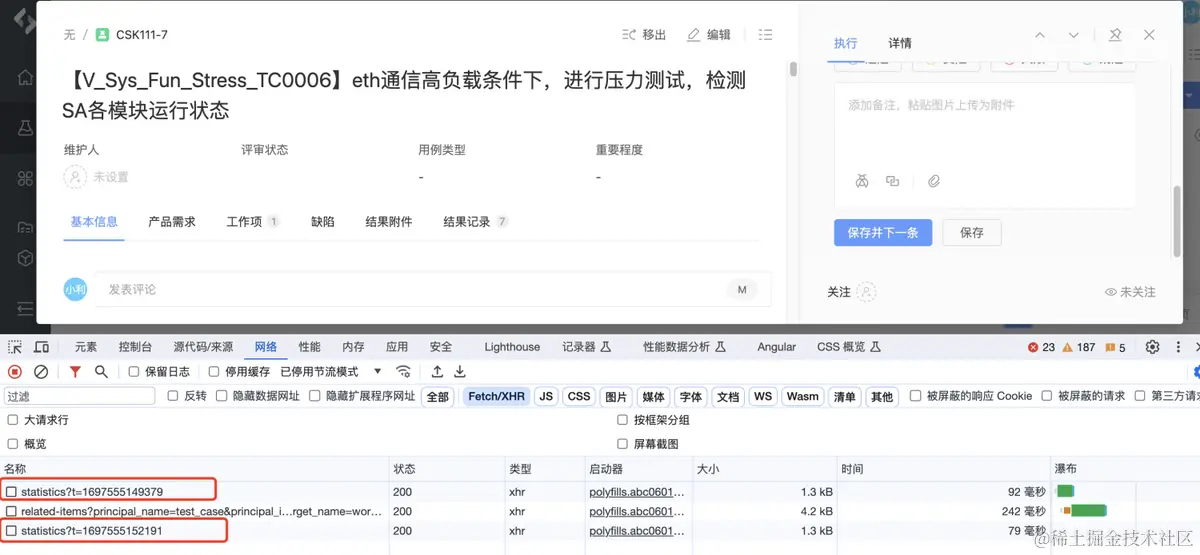Image resolution: width=1200 pixels, height=555 pixels.
Task: Switch to 元素 DevTools tab
Action: coord(86,347)
